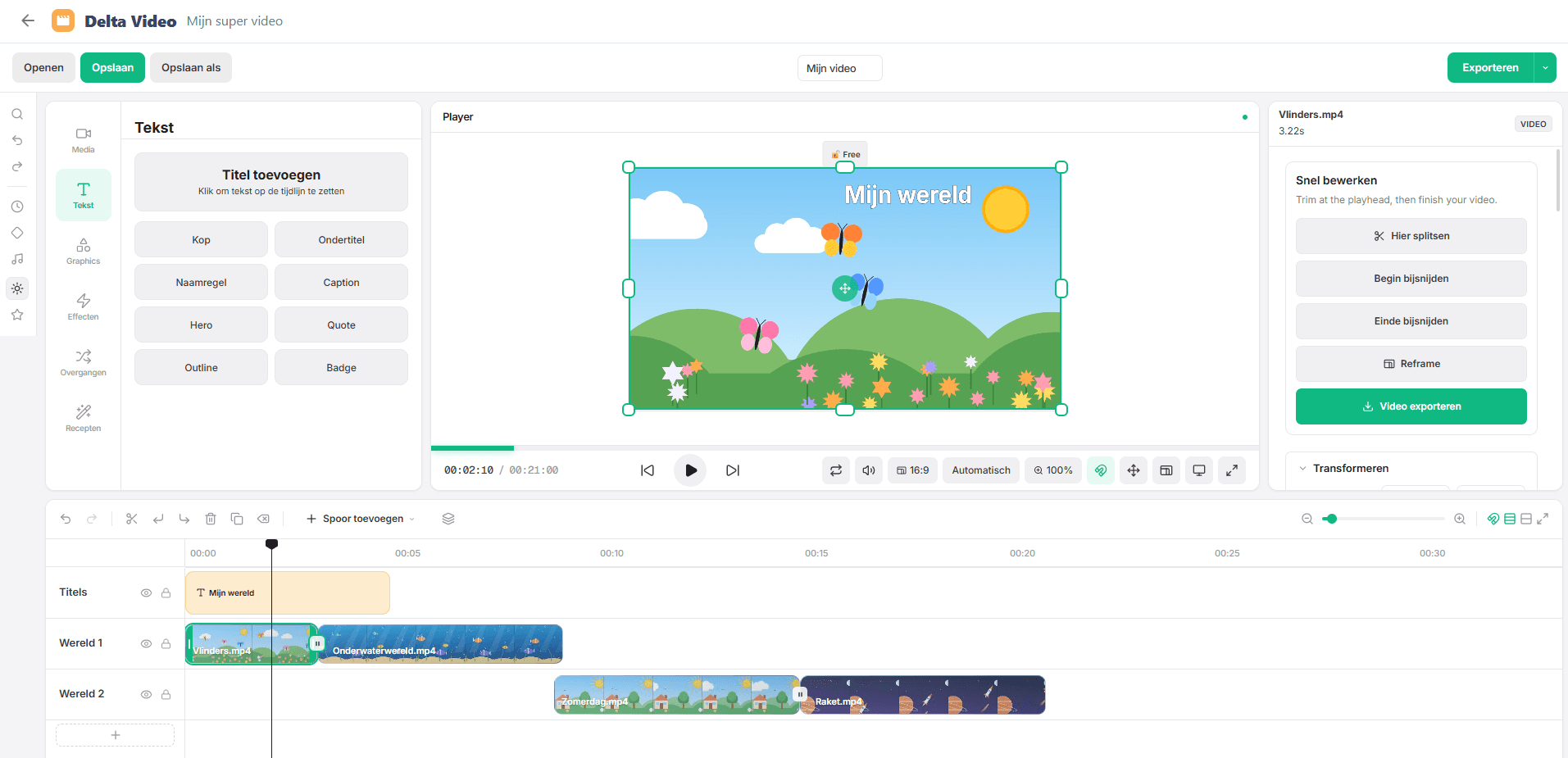This screenshot has height=758, width=1568.
Task: Toggle loop playback in the player
Action: tap(836, 470)
